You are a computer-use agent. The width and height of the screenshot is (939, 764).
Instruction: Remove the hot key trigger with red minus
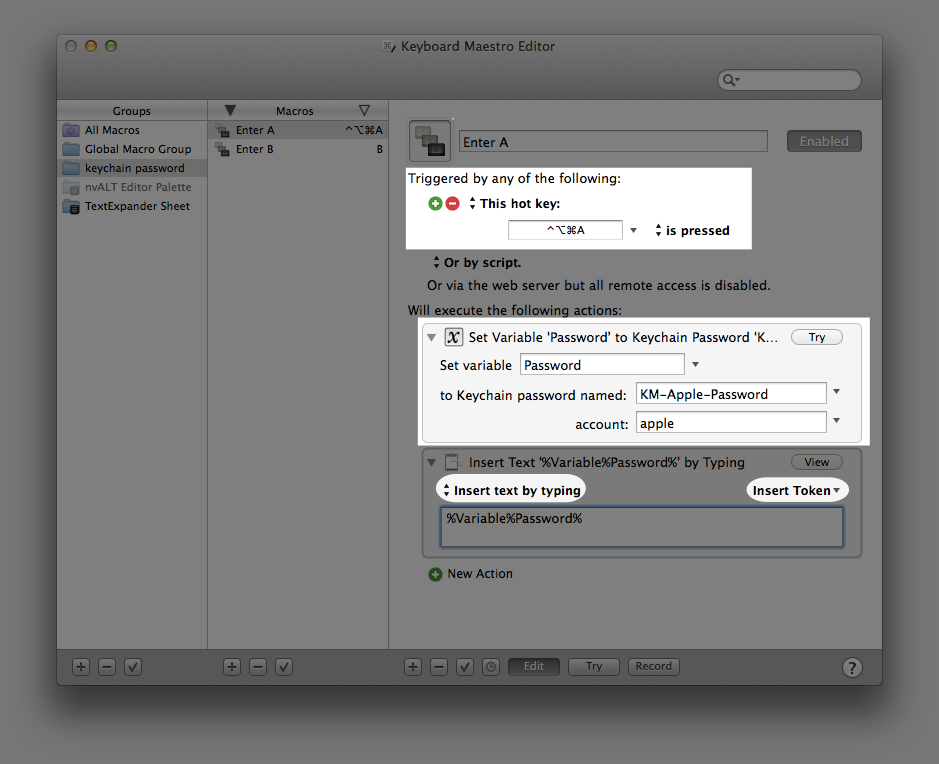click(453, 204)
